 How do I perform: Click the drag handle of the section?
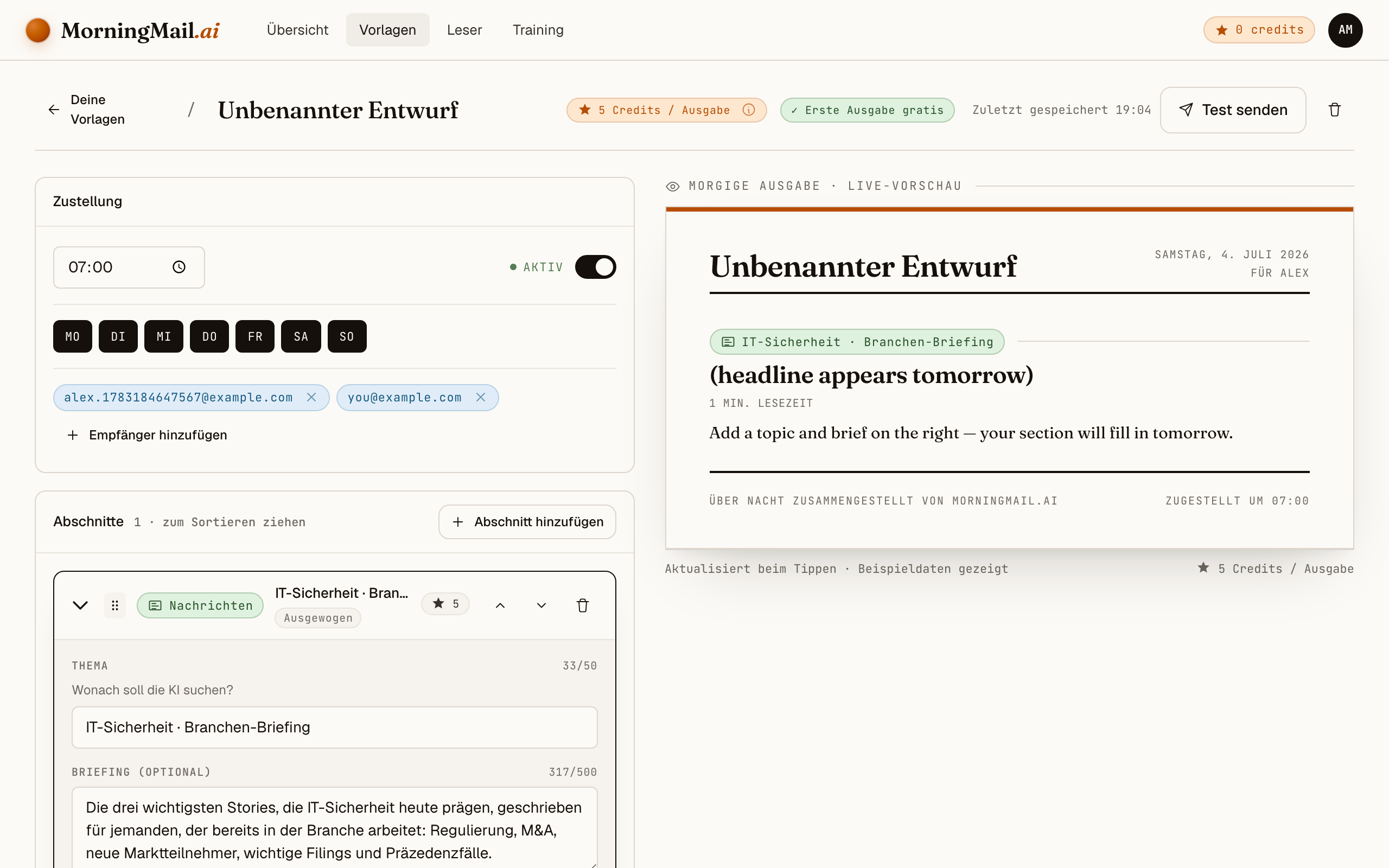[115, 605]
